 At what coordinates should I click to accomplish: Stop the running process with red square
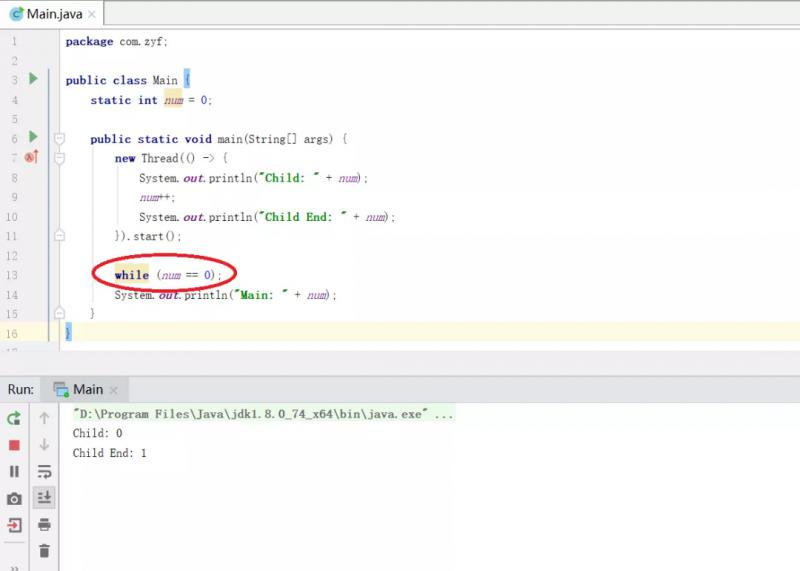(x=14, y=445)
